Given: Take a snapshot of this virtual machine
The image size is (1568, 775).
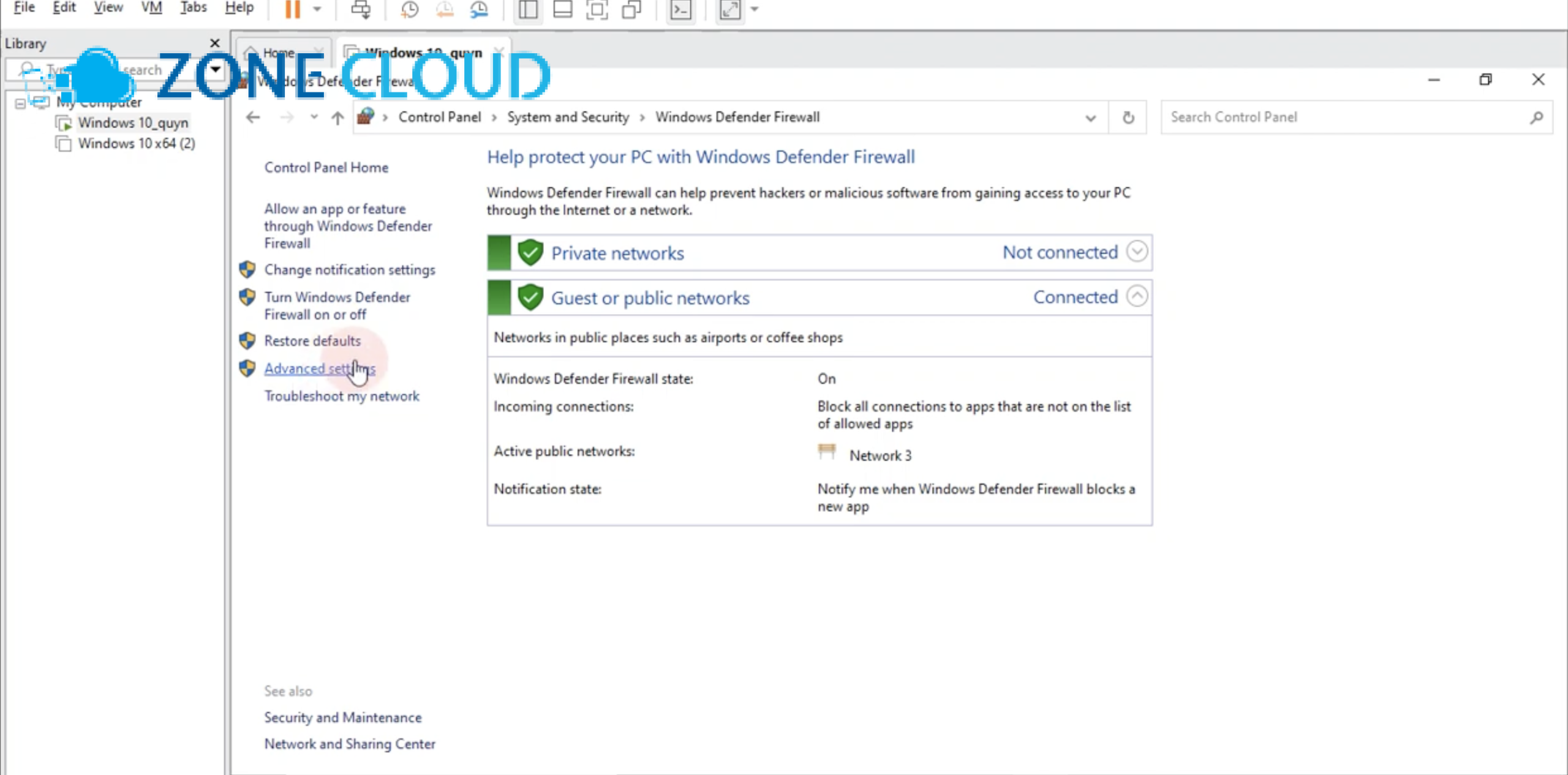Looking at the screenshot, I should [409, 9].
